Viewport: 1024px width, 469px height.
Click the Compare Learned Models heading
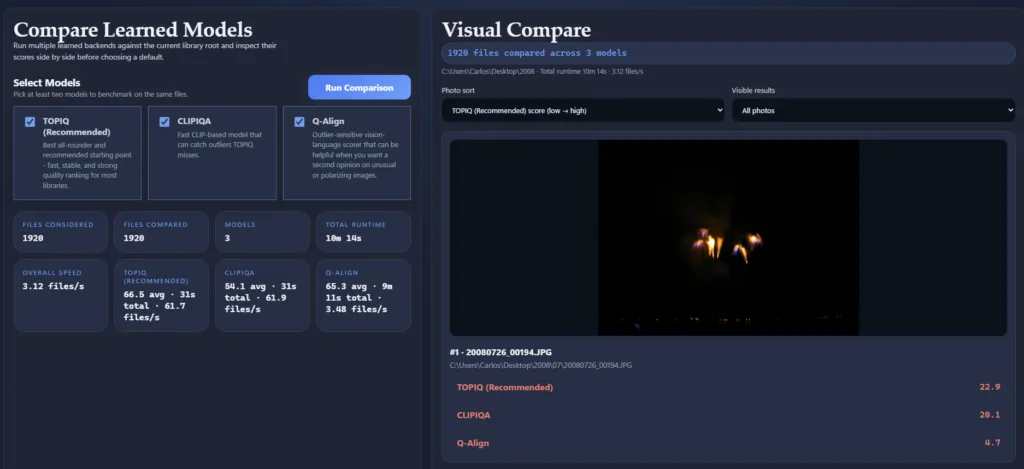133,29
